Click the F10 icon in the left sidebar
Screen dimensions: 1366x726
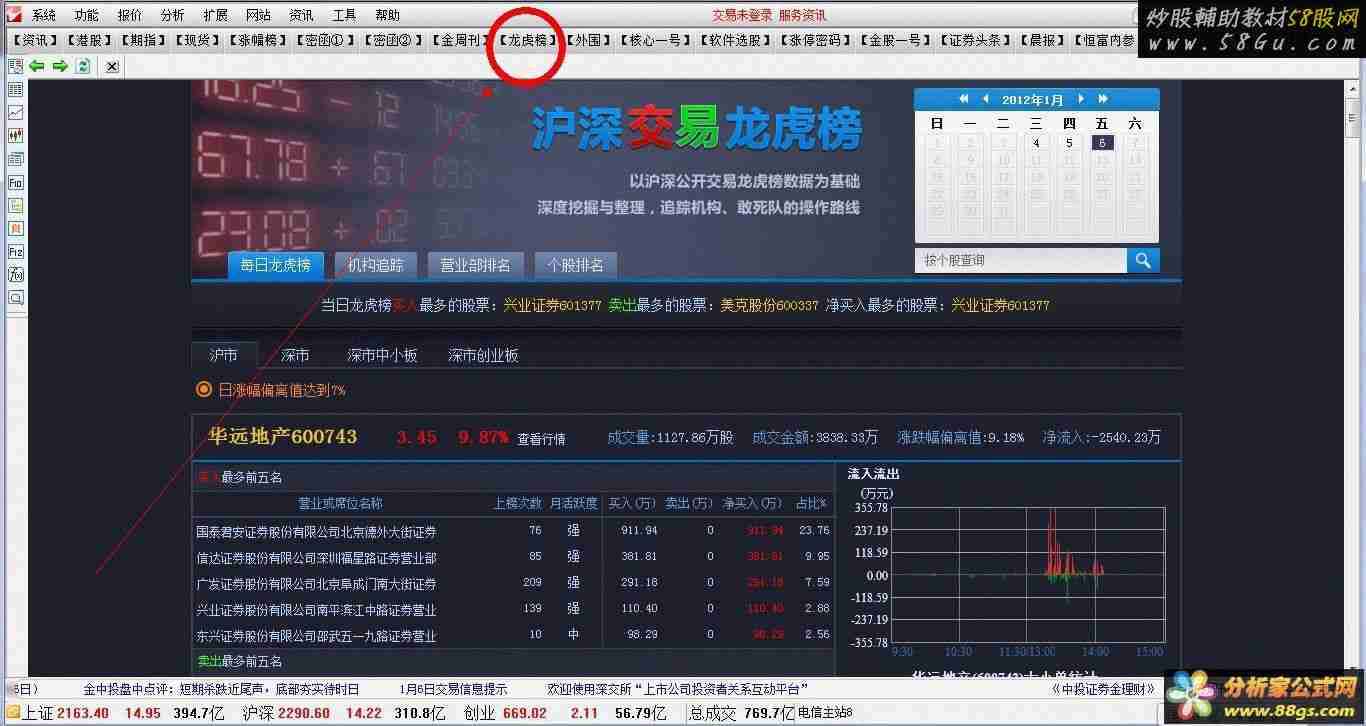[16, 183]
